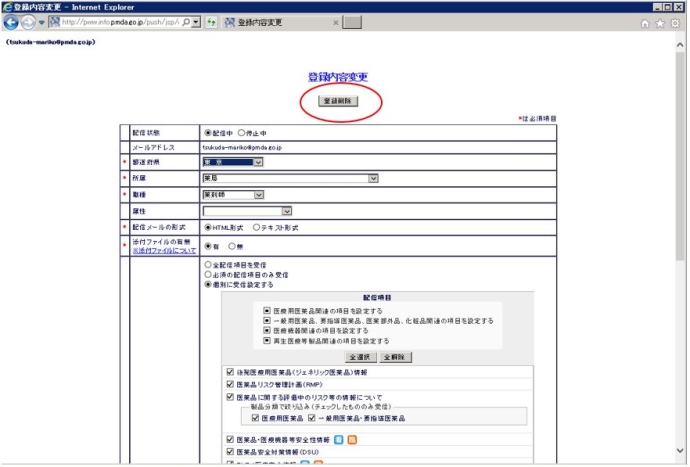The width and height of the screenshot is (690, 467).
Task: Select HTML形式 mail format radio
Action: click(208, 227)
